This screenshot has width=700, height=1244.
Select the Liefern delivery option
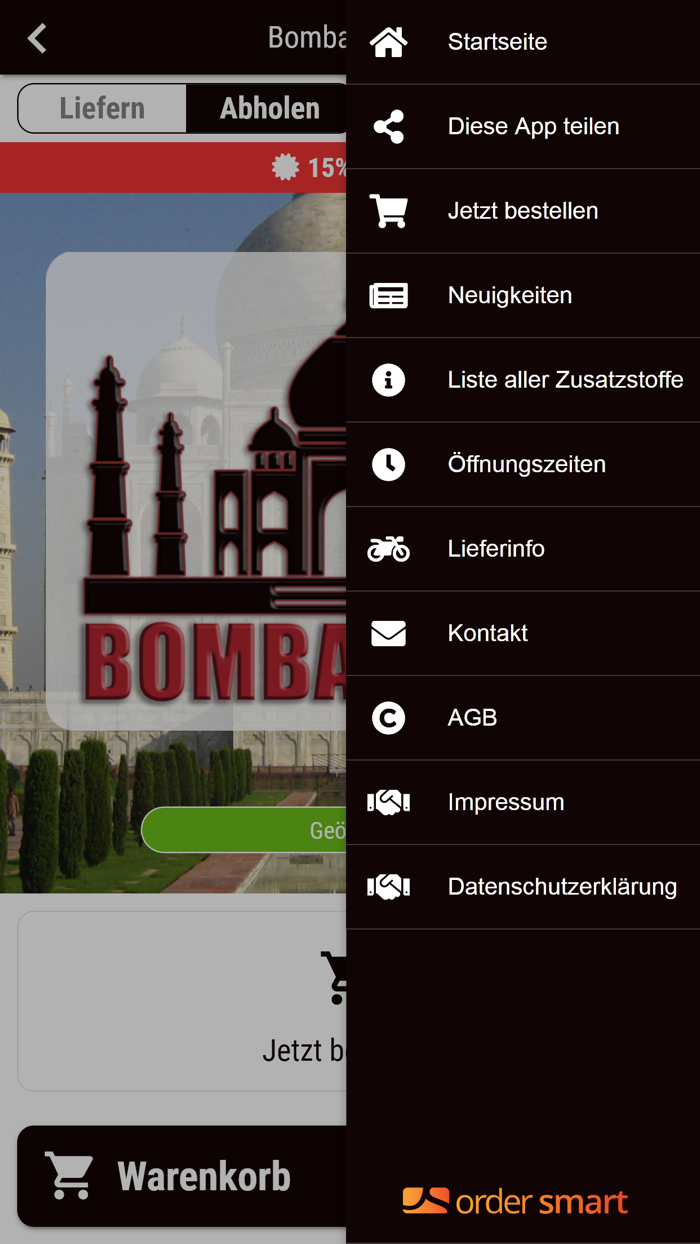click(102, 108)
